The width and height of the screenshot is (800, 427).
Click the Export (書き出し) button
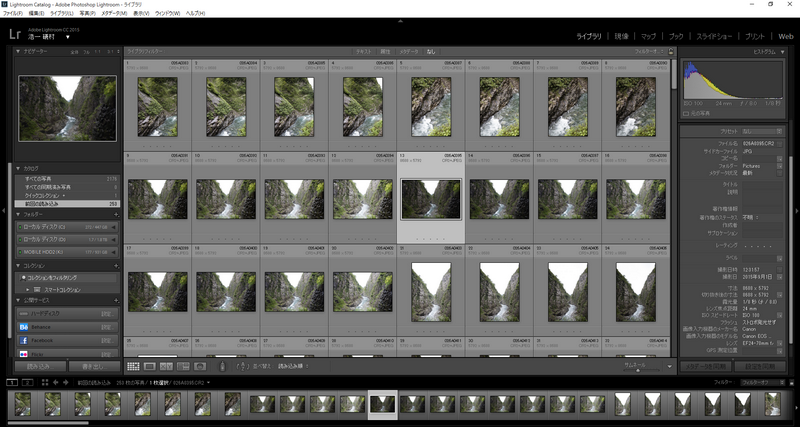(94, 366)
